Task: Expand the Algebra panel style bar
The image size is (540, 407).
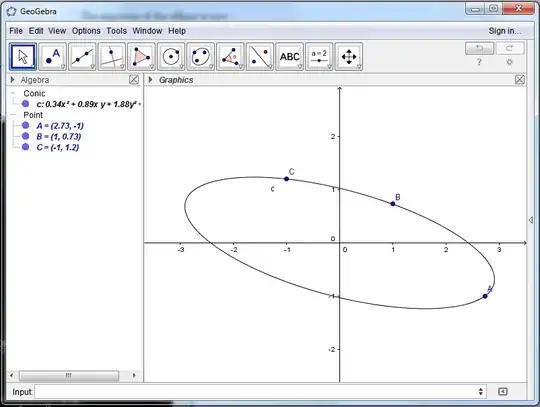Action: tap(12, 80)
